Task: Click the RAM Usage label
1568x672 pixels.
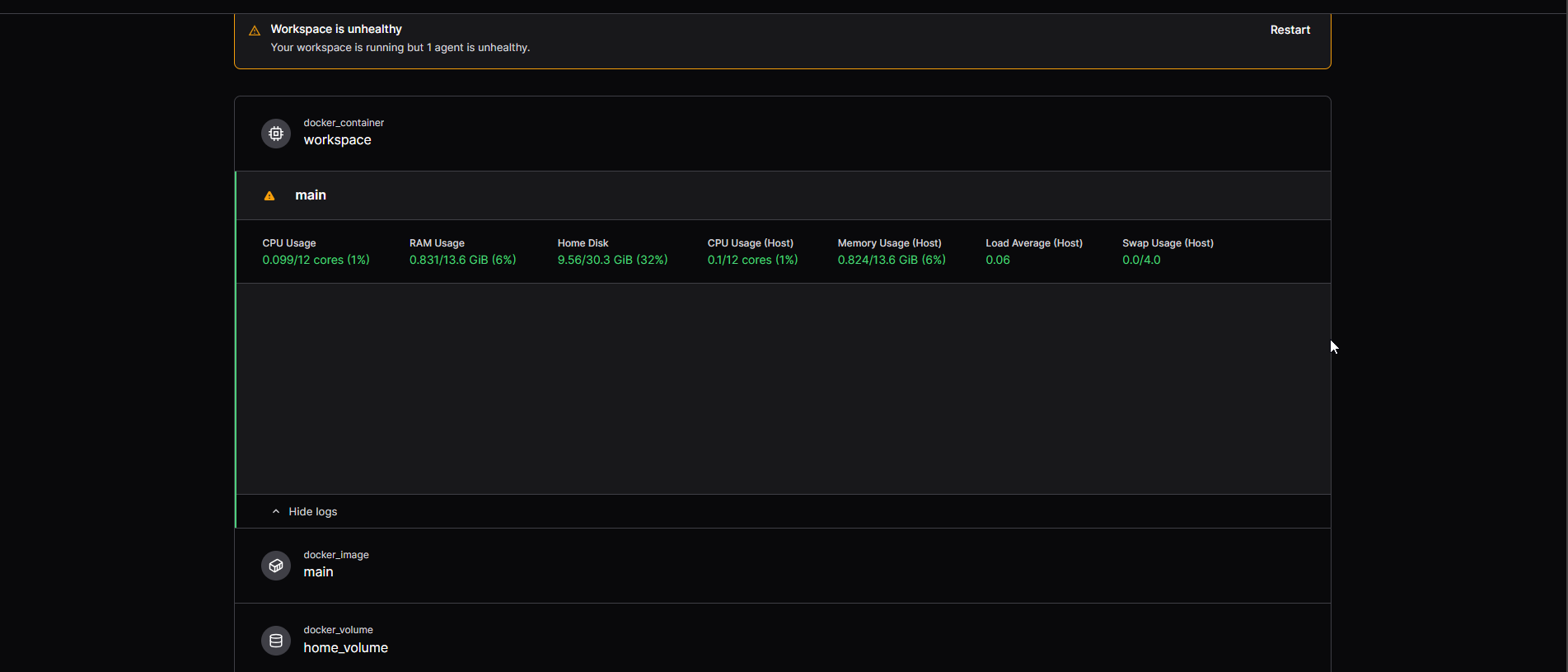Action: tap(437, 243)
